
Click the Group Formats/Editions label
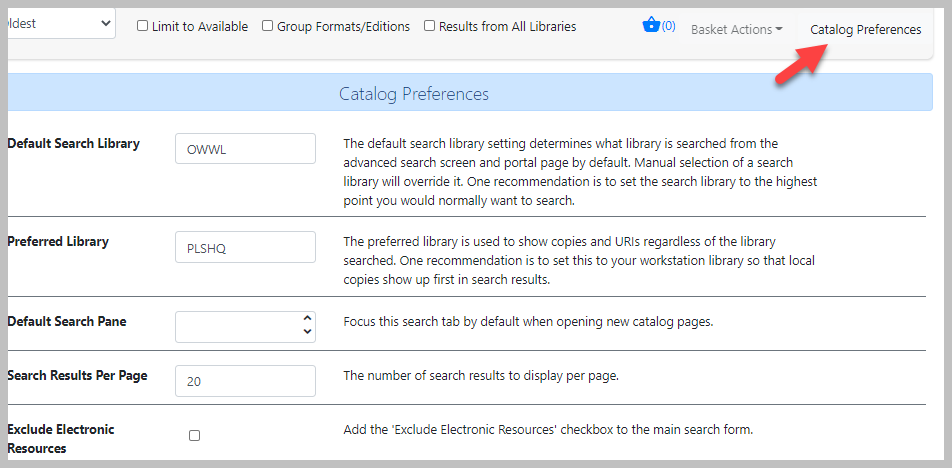pos(343,27)
